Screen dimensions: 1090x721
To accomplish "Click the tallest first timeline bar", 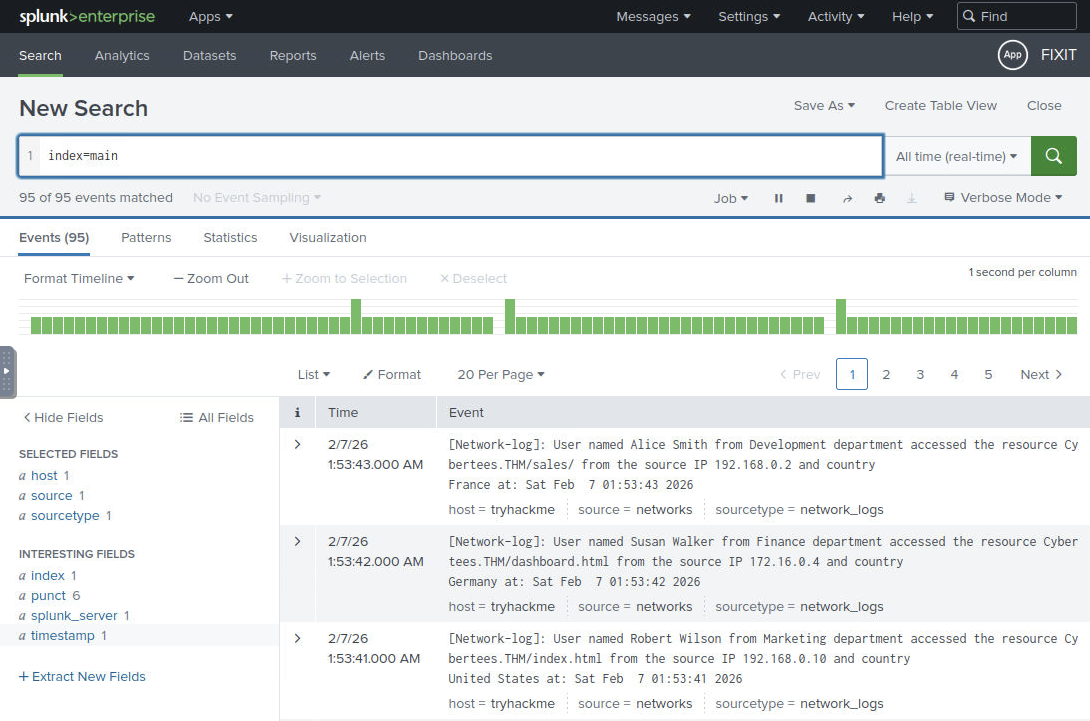I will [x=356, y=316].
